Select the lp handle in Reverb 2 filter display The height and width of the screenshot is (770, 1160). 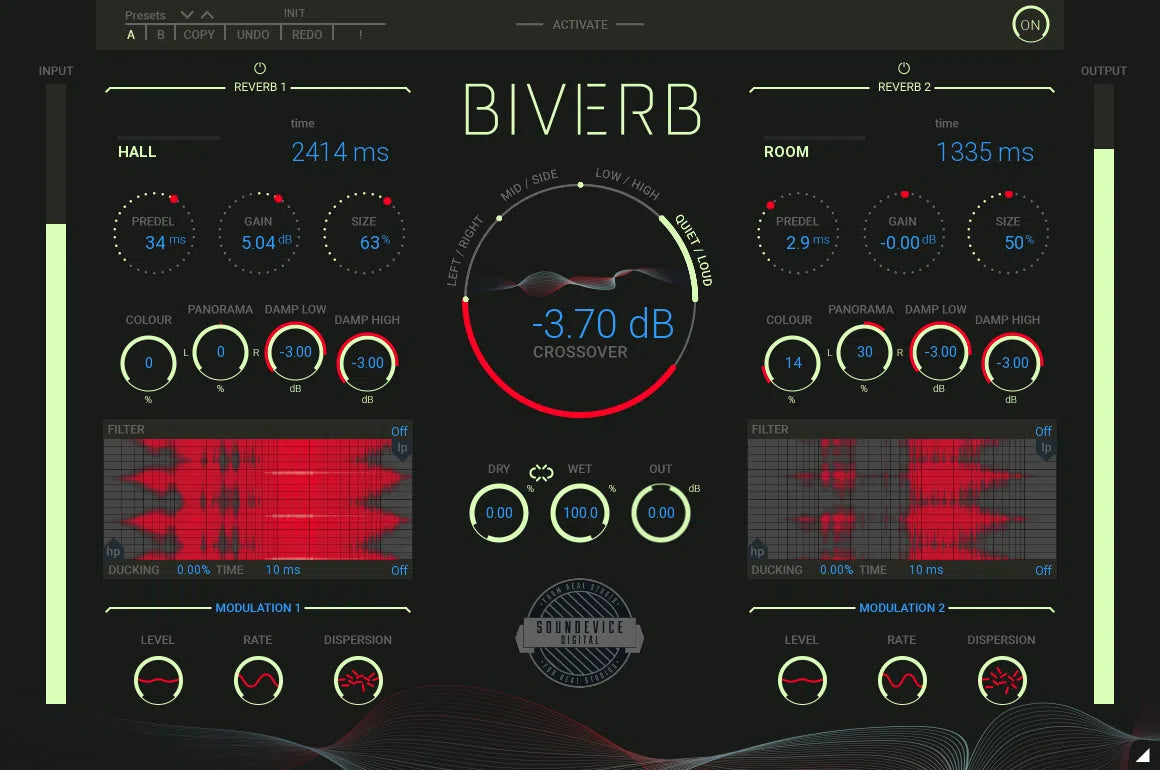pyautogui.click(x=1044, y=448)
